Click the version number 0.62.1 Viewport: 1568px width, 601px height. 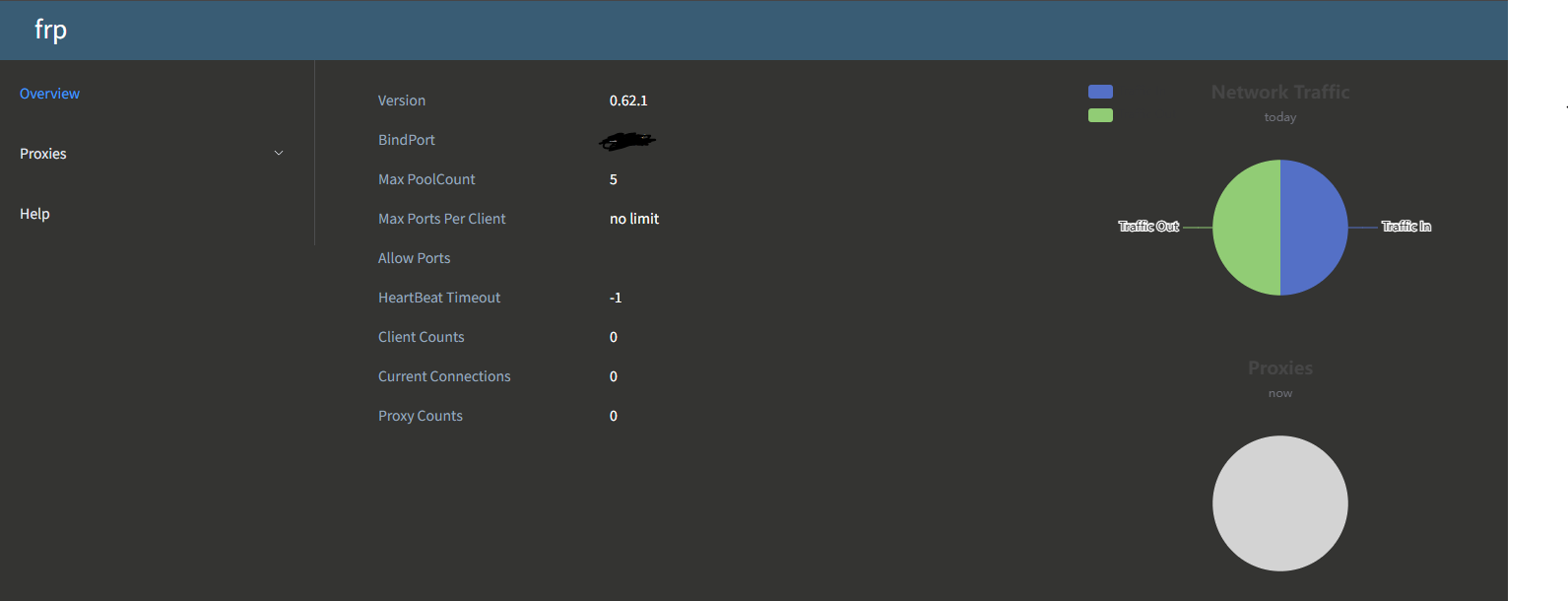pos(628,100)
